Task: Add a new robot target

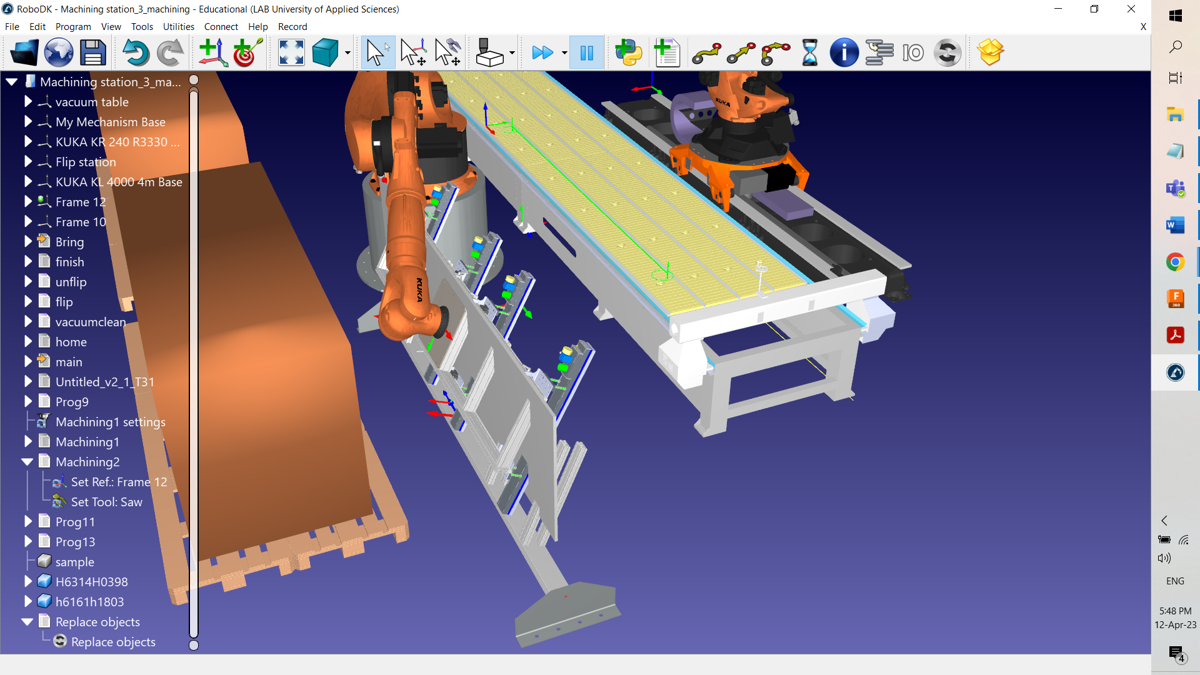Action: pos(248,52)
